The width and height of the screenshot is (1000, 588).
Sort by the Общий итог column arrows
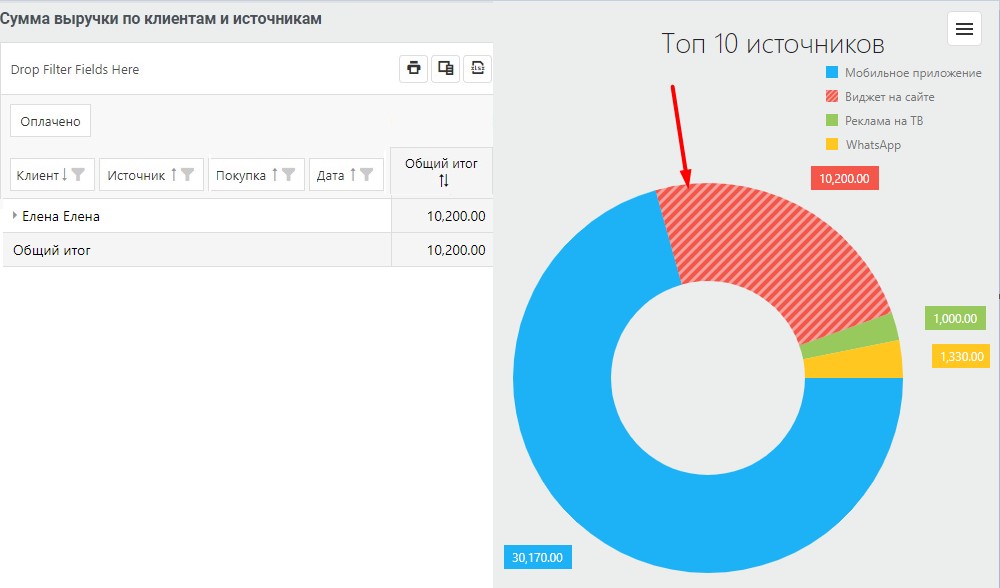click(x=443, y=181)
